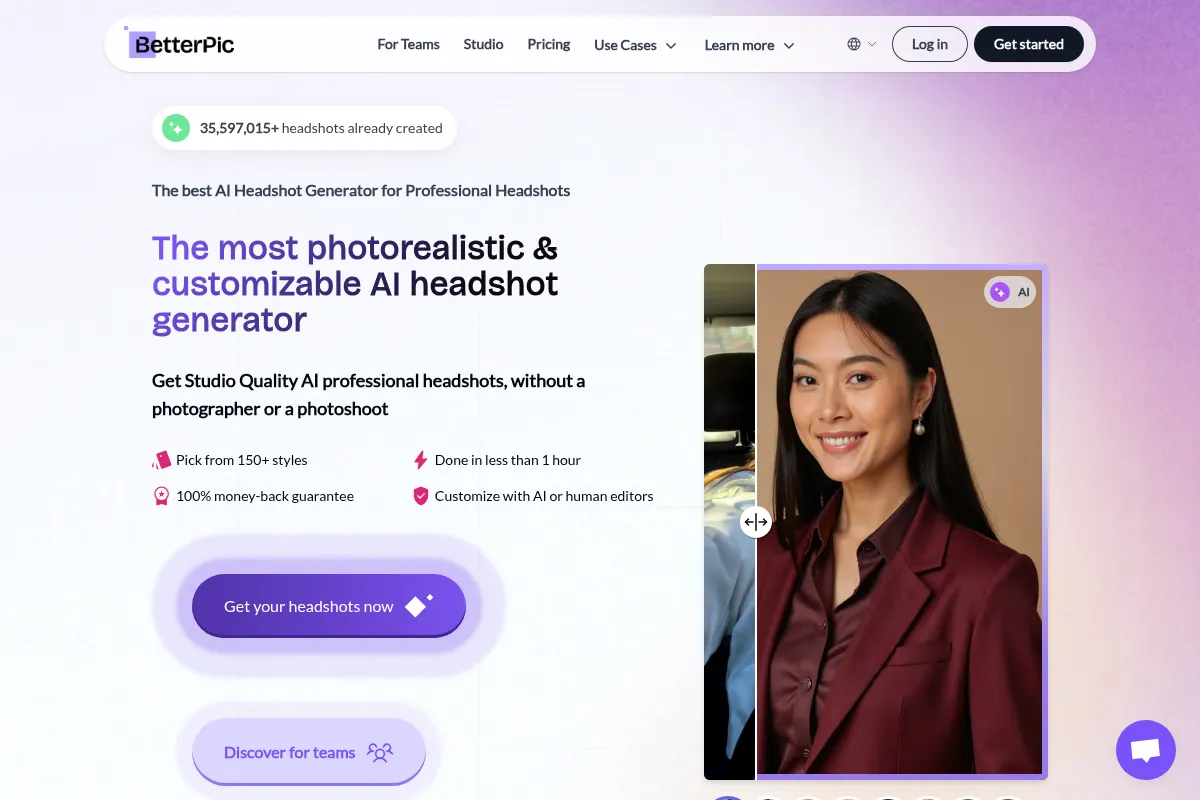Click the best AI Headshot Generator subtitle
1200x800 pixels.
pos(361,190)
